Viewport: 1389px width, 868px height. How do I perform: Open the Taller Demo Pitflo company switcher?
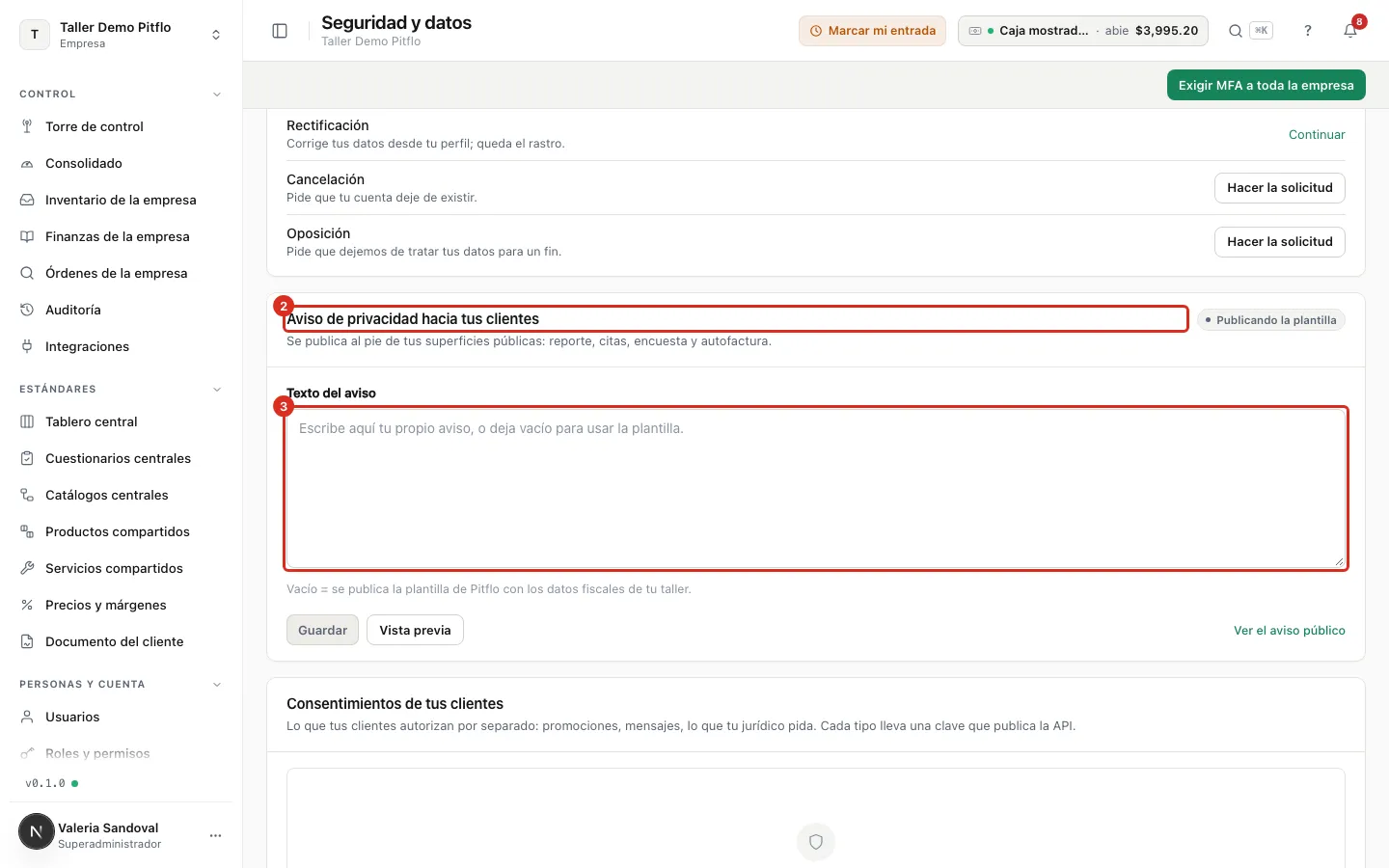click(x=121, y=35)
